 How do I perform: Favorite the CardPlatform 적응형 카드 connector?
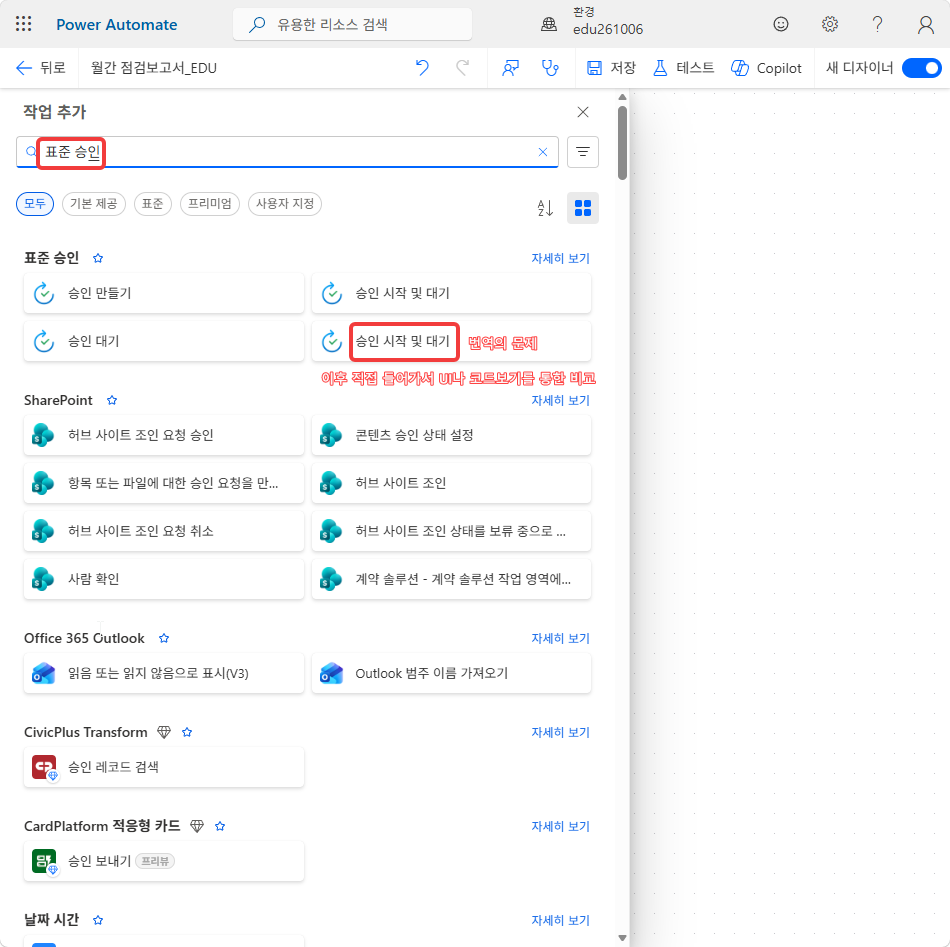pos(221,826)
